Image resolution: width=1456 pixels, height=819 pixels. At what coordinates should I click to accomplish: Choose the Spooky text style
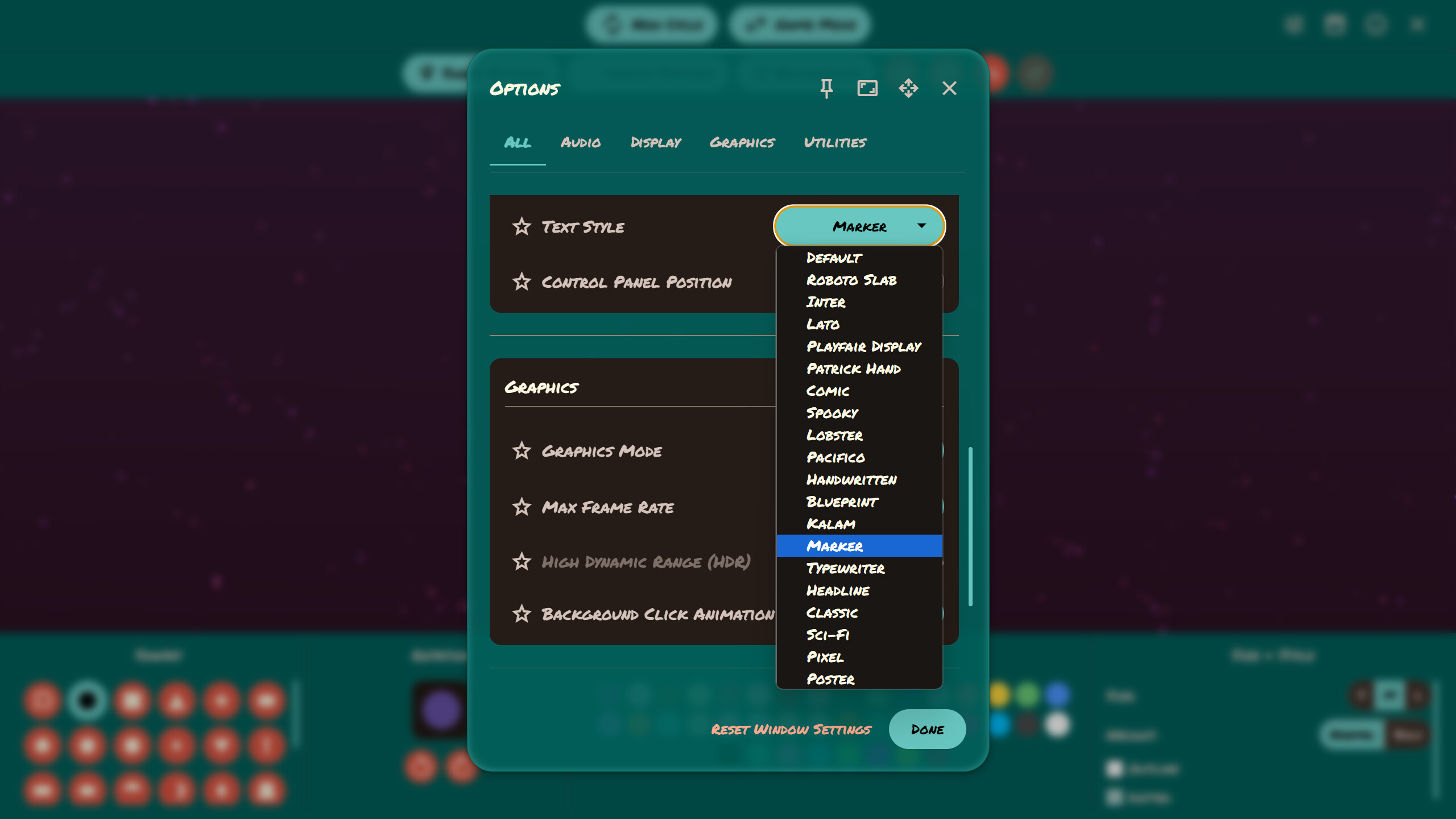831,413
